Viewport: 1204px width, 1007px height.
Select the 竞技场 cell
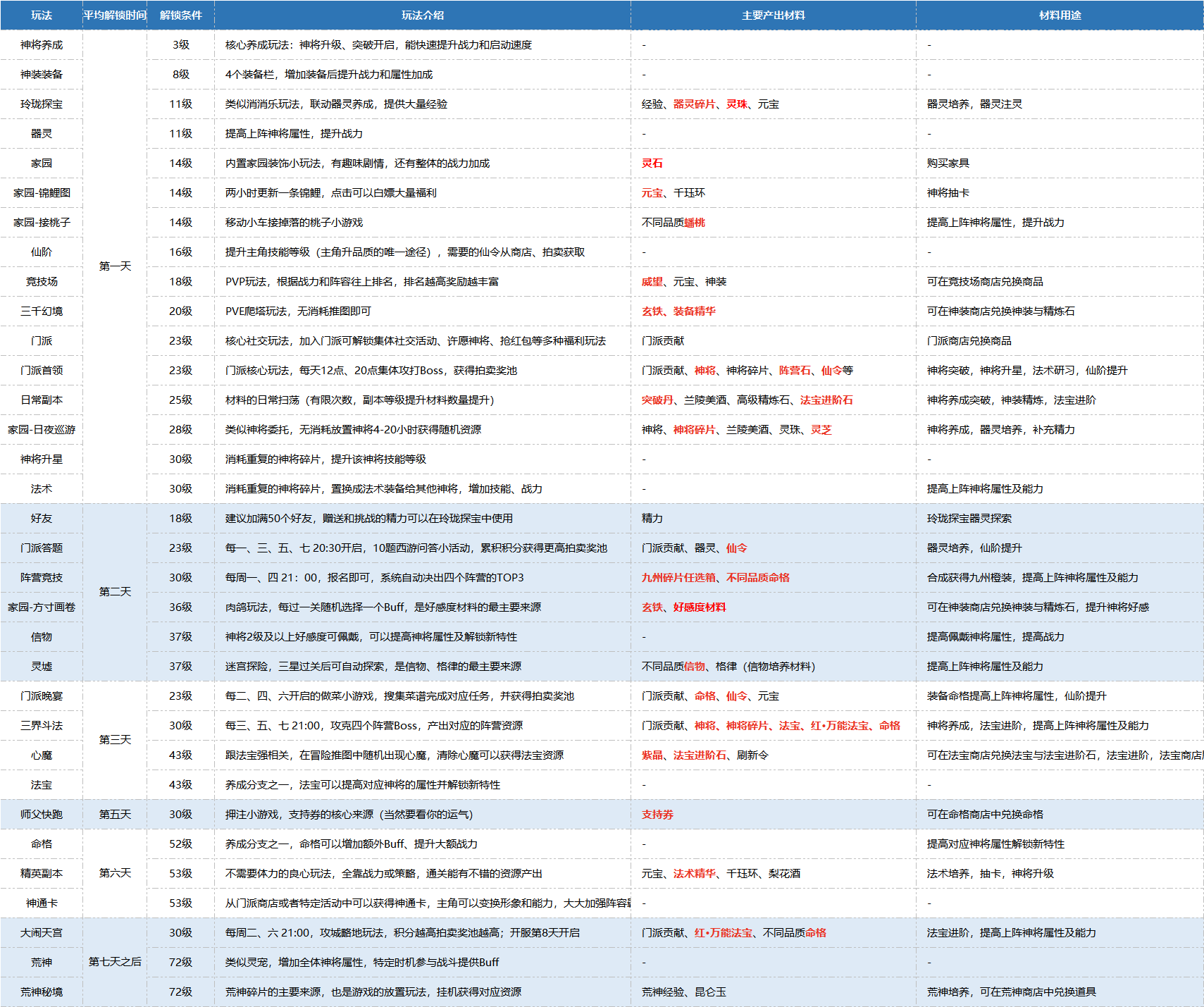pos(42,282)
